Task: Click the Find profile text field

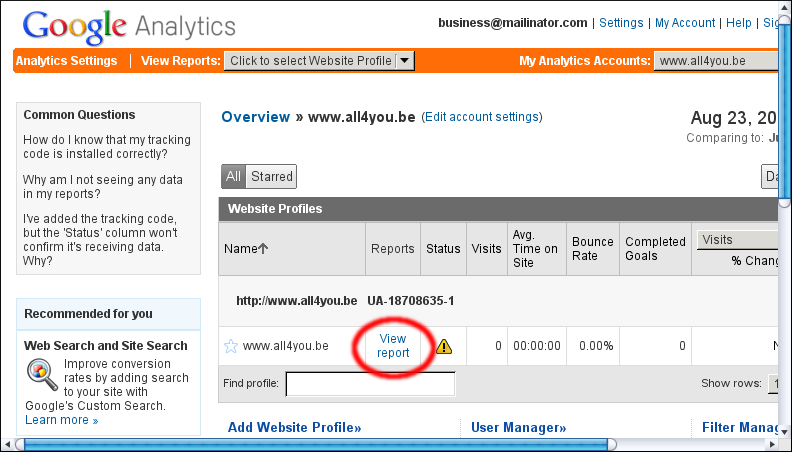Action: point(370,384)
